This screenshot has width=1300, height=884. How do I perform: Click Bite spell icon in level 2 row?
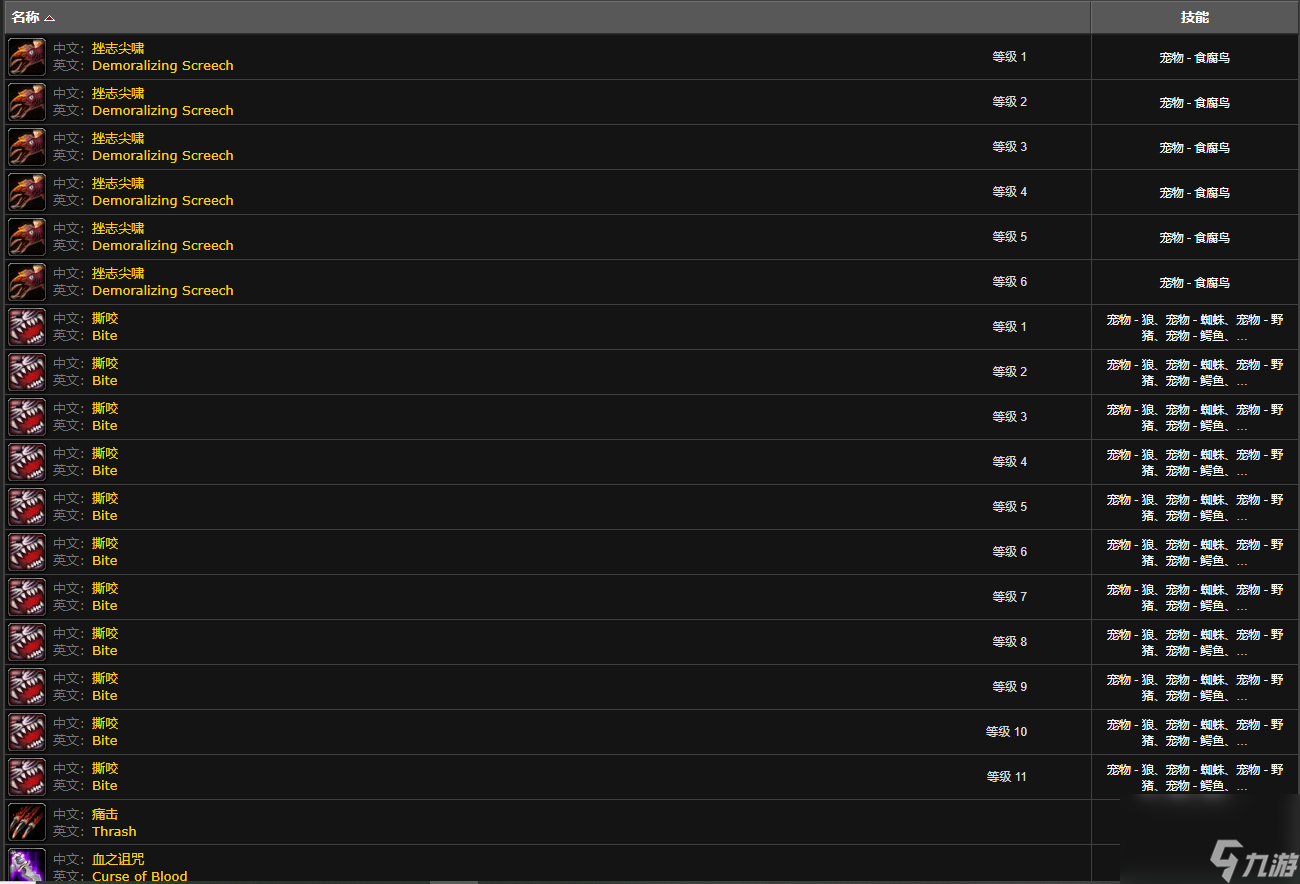[x=27, y=372]
